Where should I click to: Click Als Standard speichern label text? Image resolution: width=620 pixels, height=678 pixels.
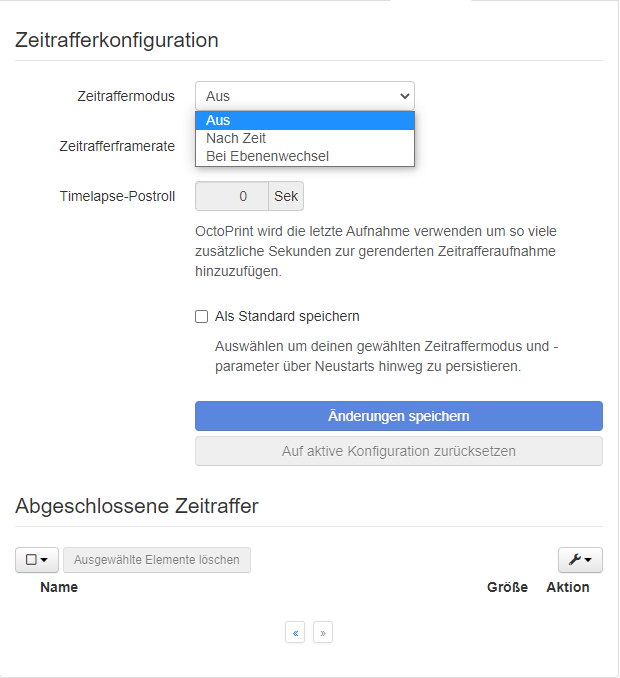pyautogui.click(x=287, y=317)
